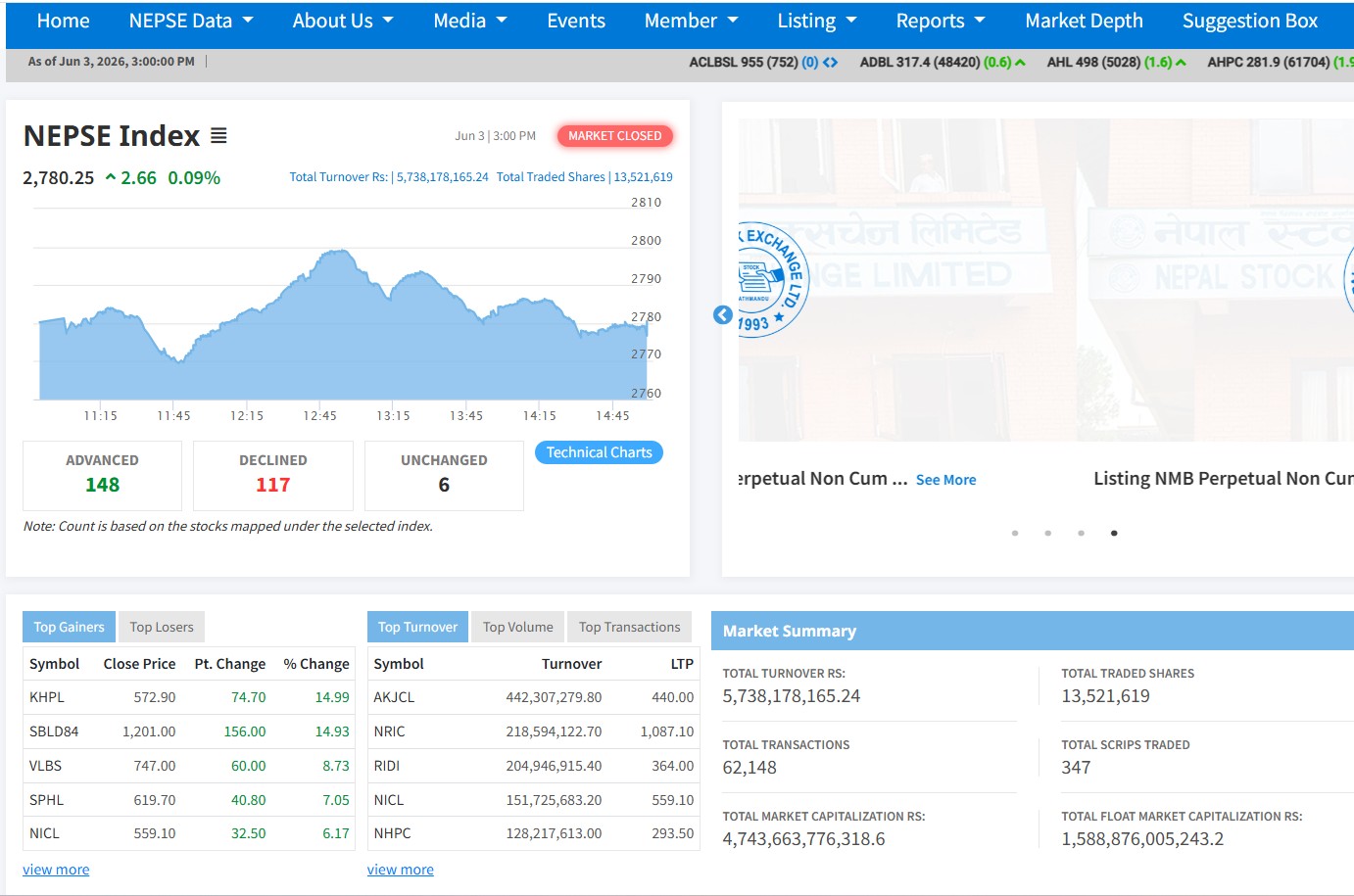Click the AHPC 281.9 ticker entry
1354x896 pixels.
point(1281,62)
